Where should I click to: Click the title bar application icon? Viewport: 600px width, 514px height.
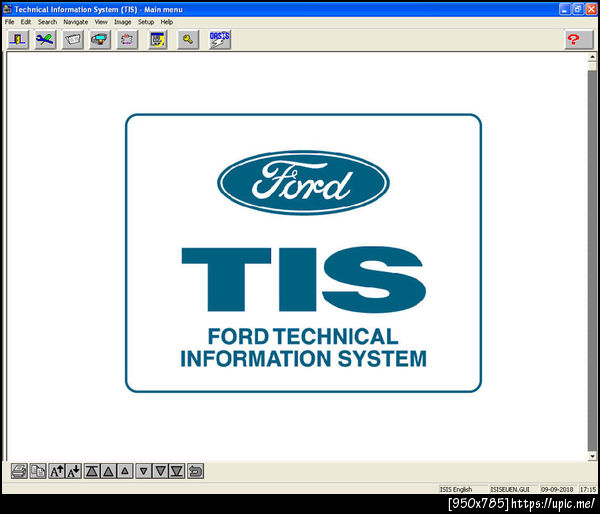tap(7, 9)
